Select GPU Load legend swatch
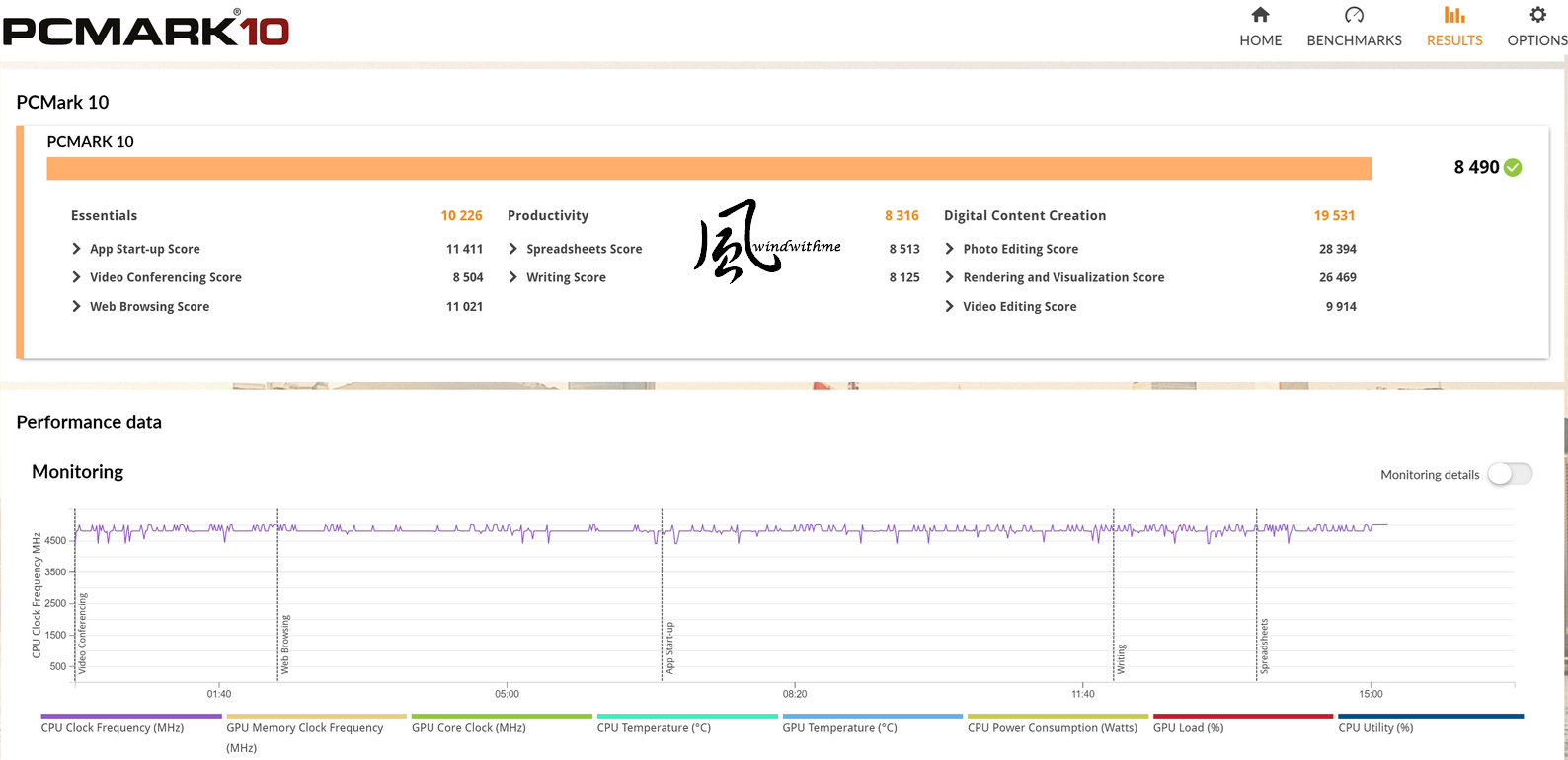Viewport: 1568px width, 760px height. 1243,716
